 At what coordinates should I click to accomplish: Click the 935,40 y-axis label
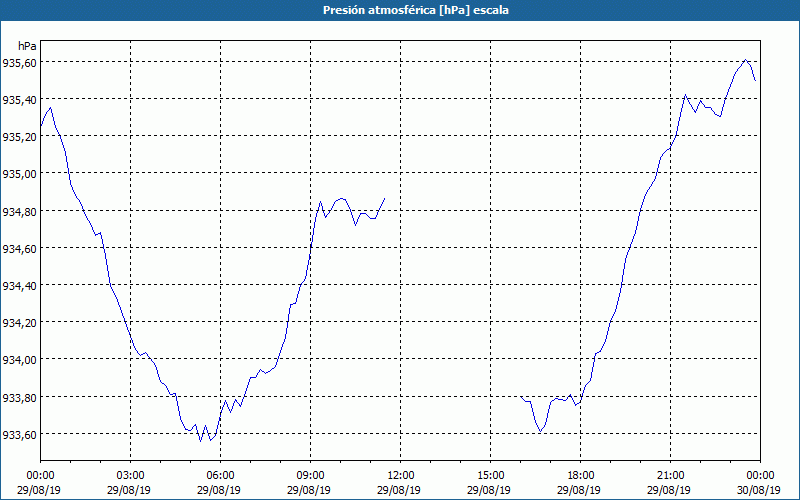tap(20, 100)
